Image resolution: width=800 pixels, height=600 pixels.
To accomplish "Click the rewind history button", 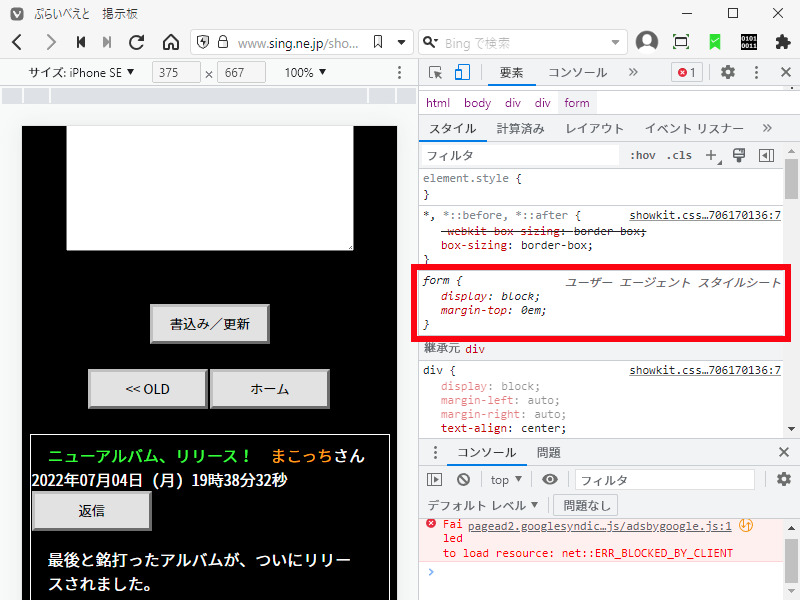I will (x=81, y=42).
